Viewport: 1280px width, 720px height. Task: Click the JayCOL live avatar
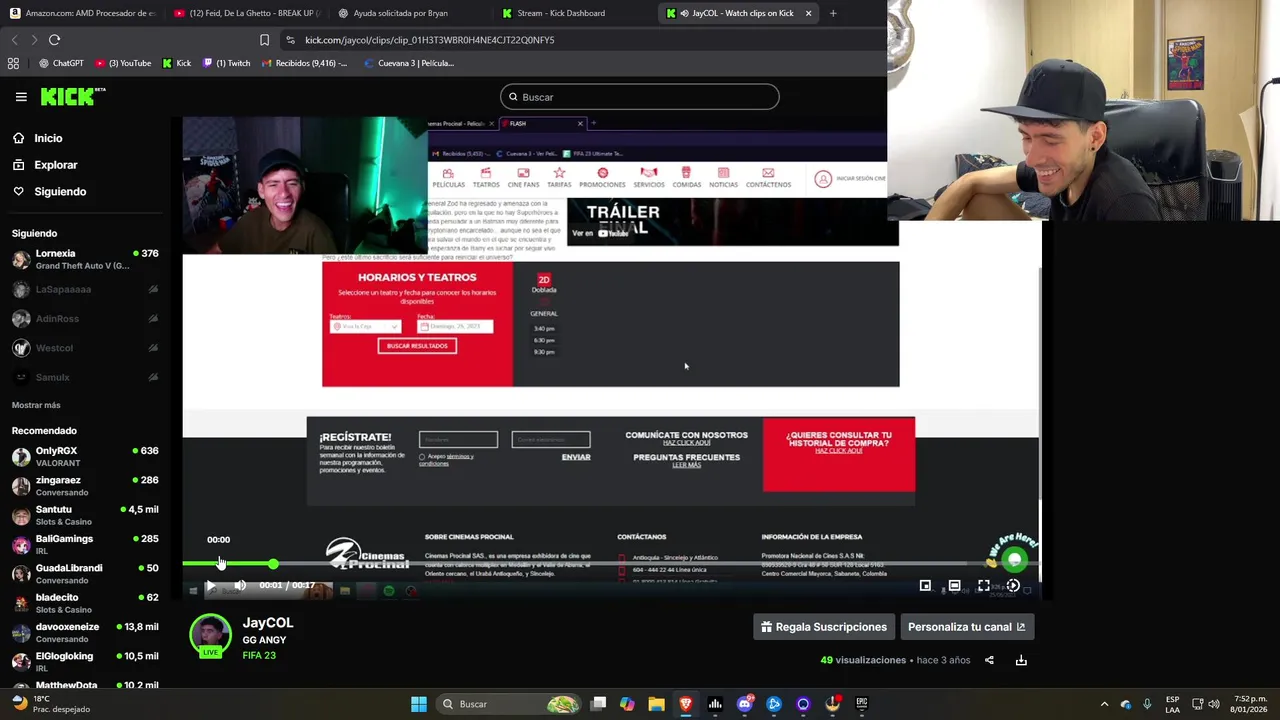(210, 636)
